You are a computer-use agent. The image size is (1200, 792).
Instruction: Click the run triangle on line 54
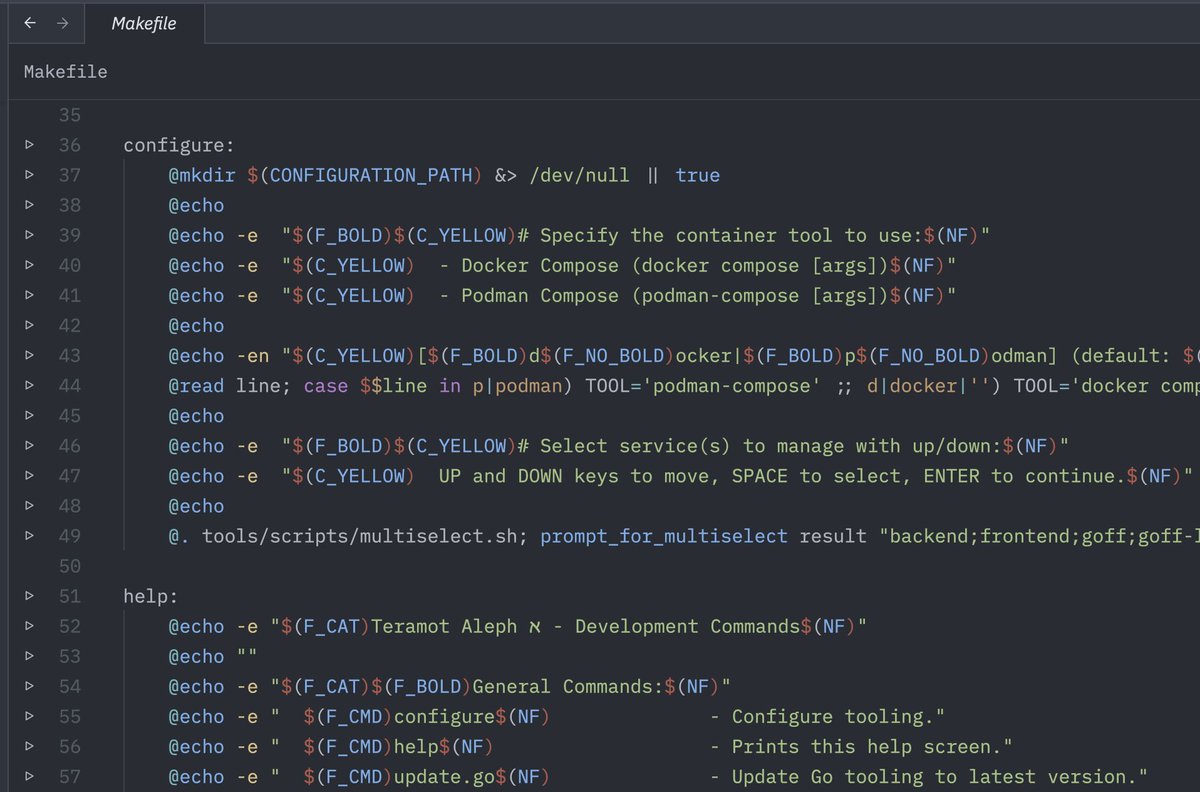[30, 686]
